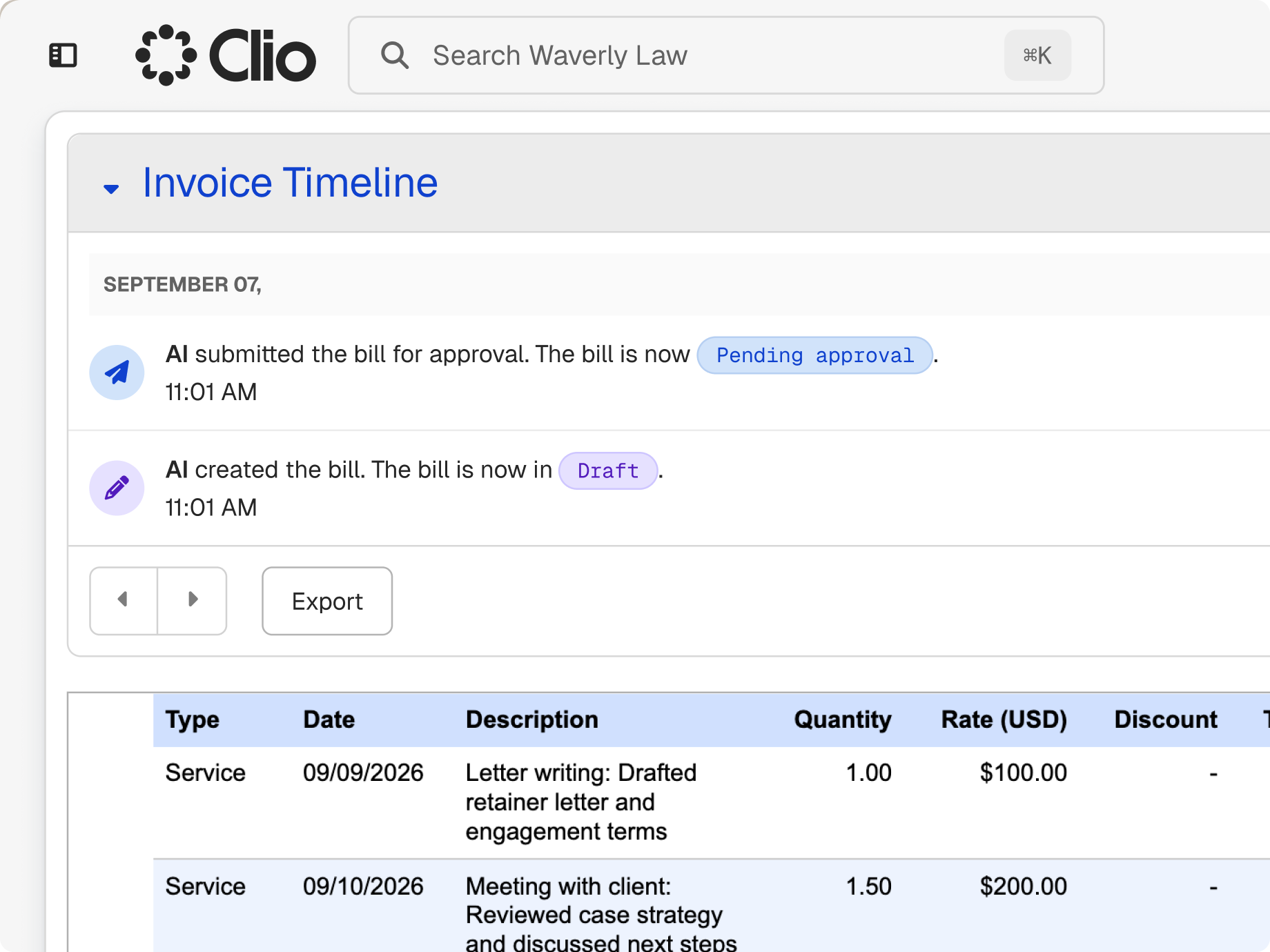This screenshot has width=1270, height=952.
Task: Focus the Search Waverly Law field
Action: [726, 55]
